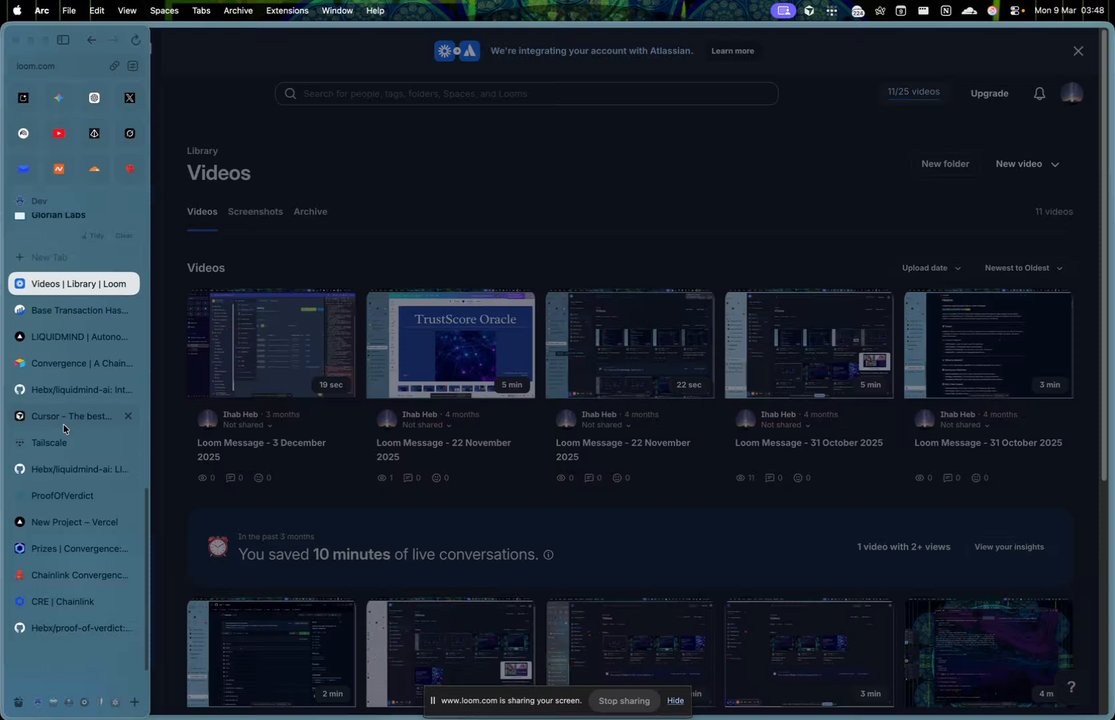1115x720 pixels.
Task: Open the 11/25 videos usage indicator
Action: [x=913, y=92]
